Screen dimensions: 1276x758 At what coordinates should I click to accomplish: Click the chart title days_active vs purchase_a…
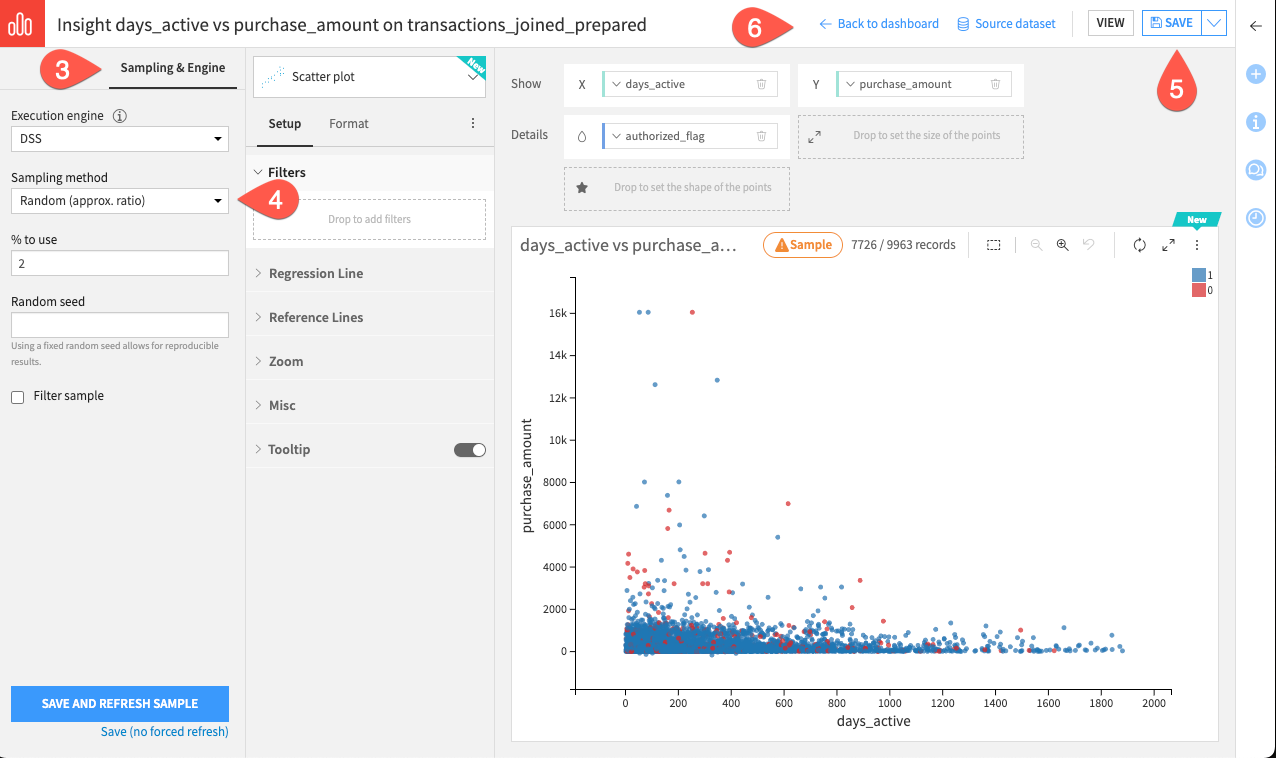(x=628, y=245)
